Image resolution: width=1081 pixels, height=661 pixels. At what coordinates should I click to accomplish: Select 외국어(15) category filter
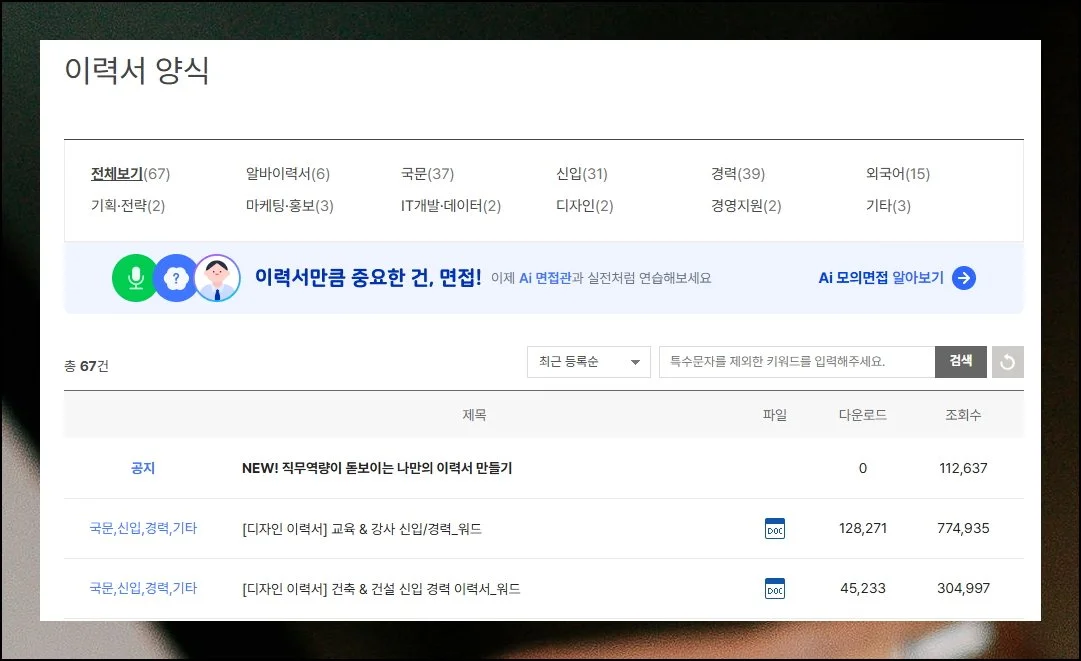pos(897,174)
